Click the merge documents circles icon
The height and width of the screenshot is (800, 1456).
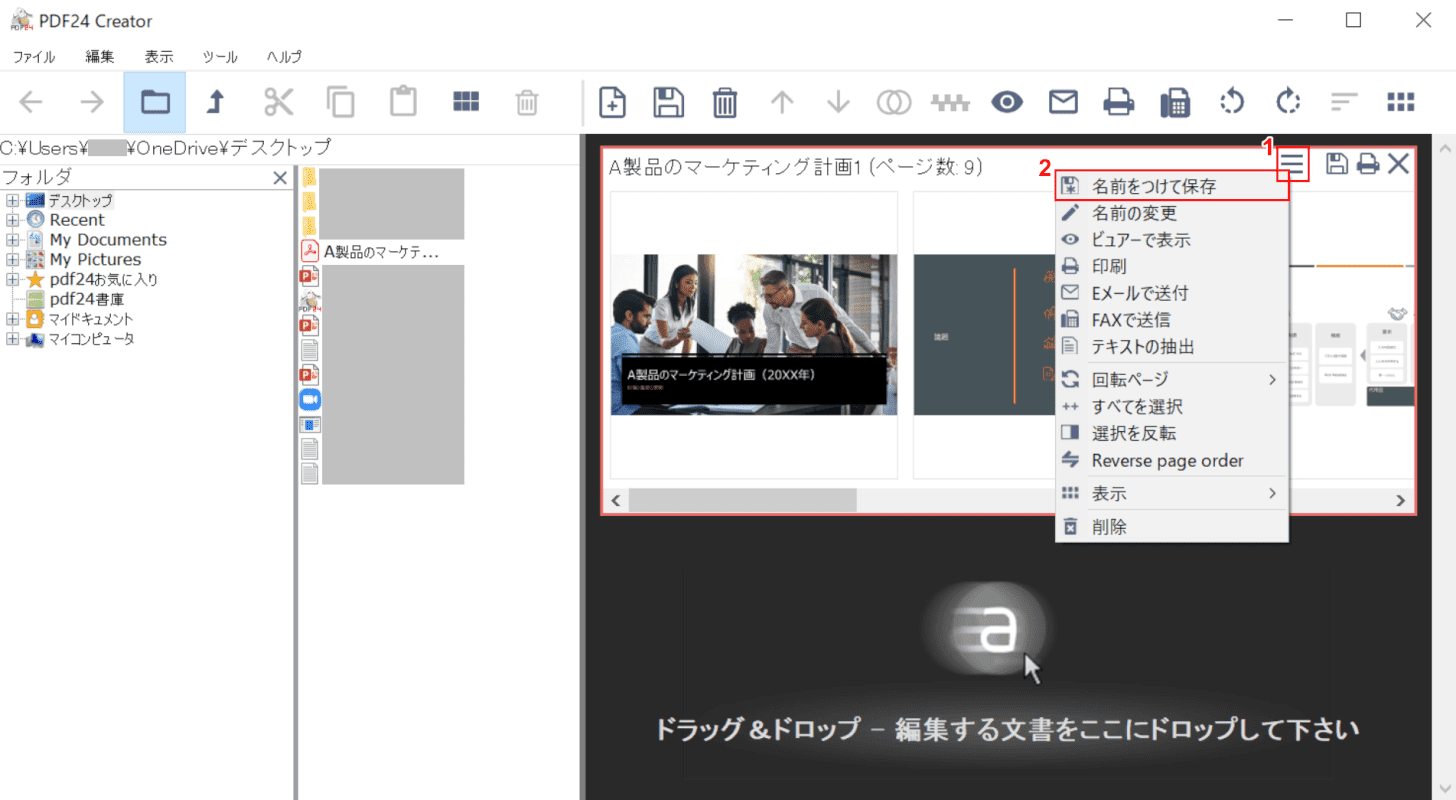pos(894,102)
